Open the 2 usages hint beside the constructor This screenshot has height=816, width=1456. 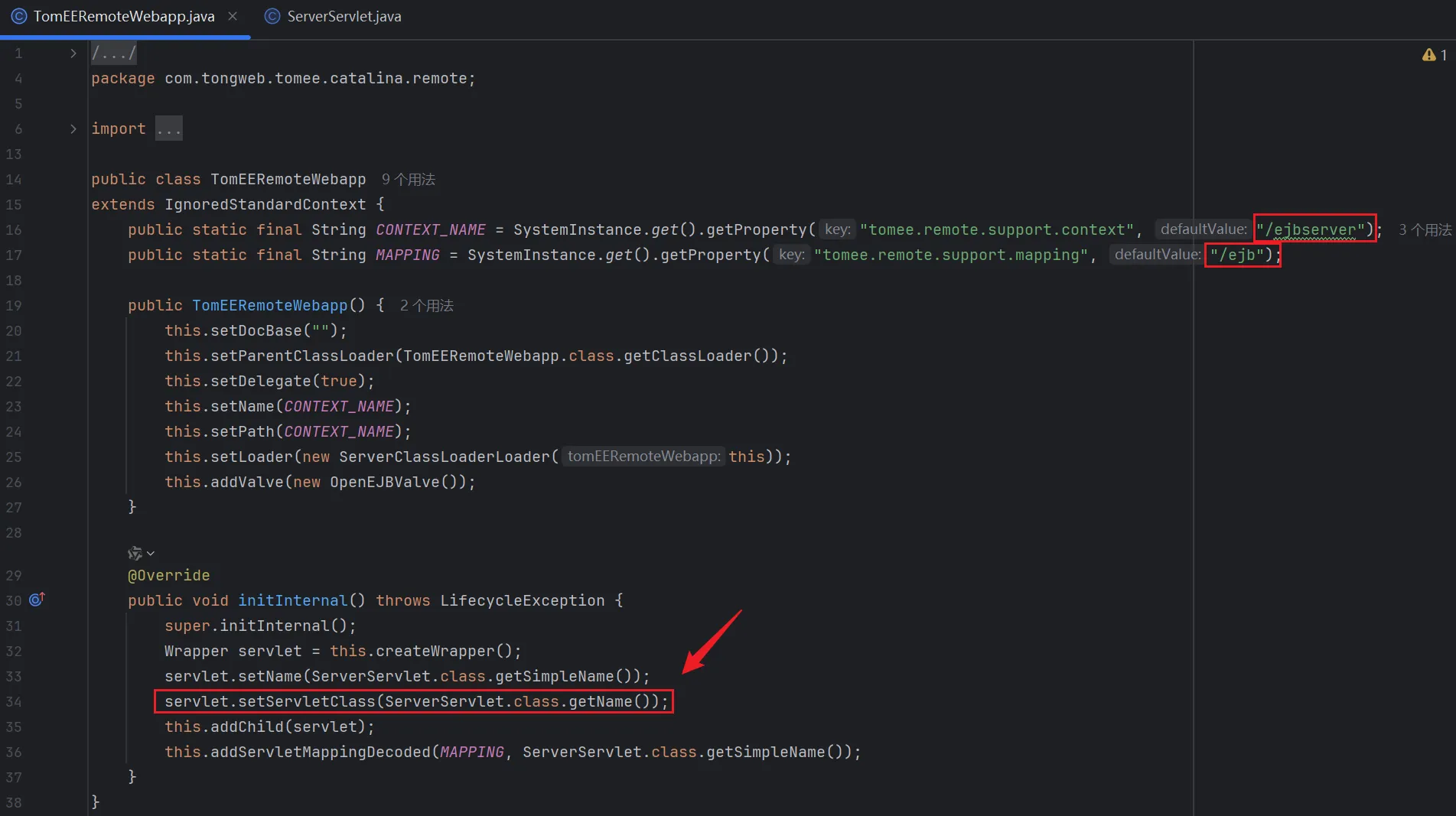click(x=426, y=305)
